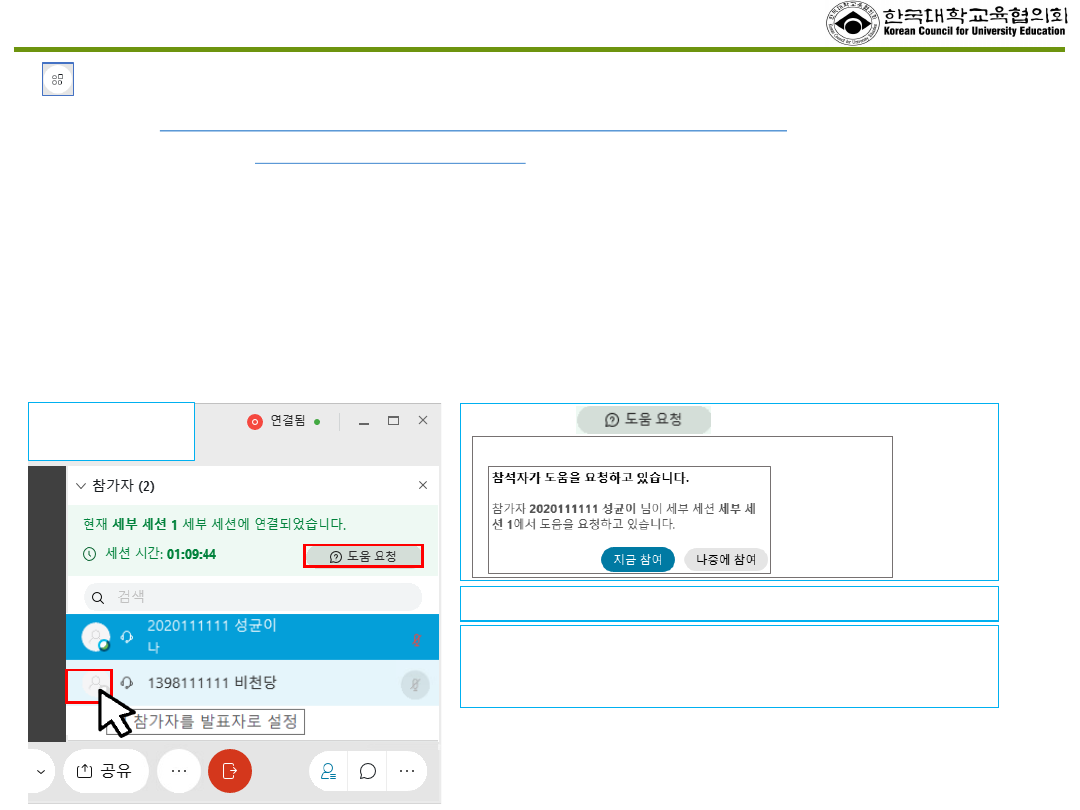The image size is (1080, 810).
Task: Toggle the red microphone icon for 성균이
Action: click(415, 638)
